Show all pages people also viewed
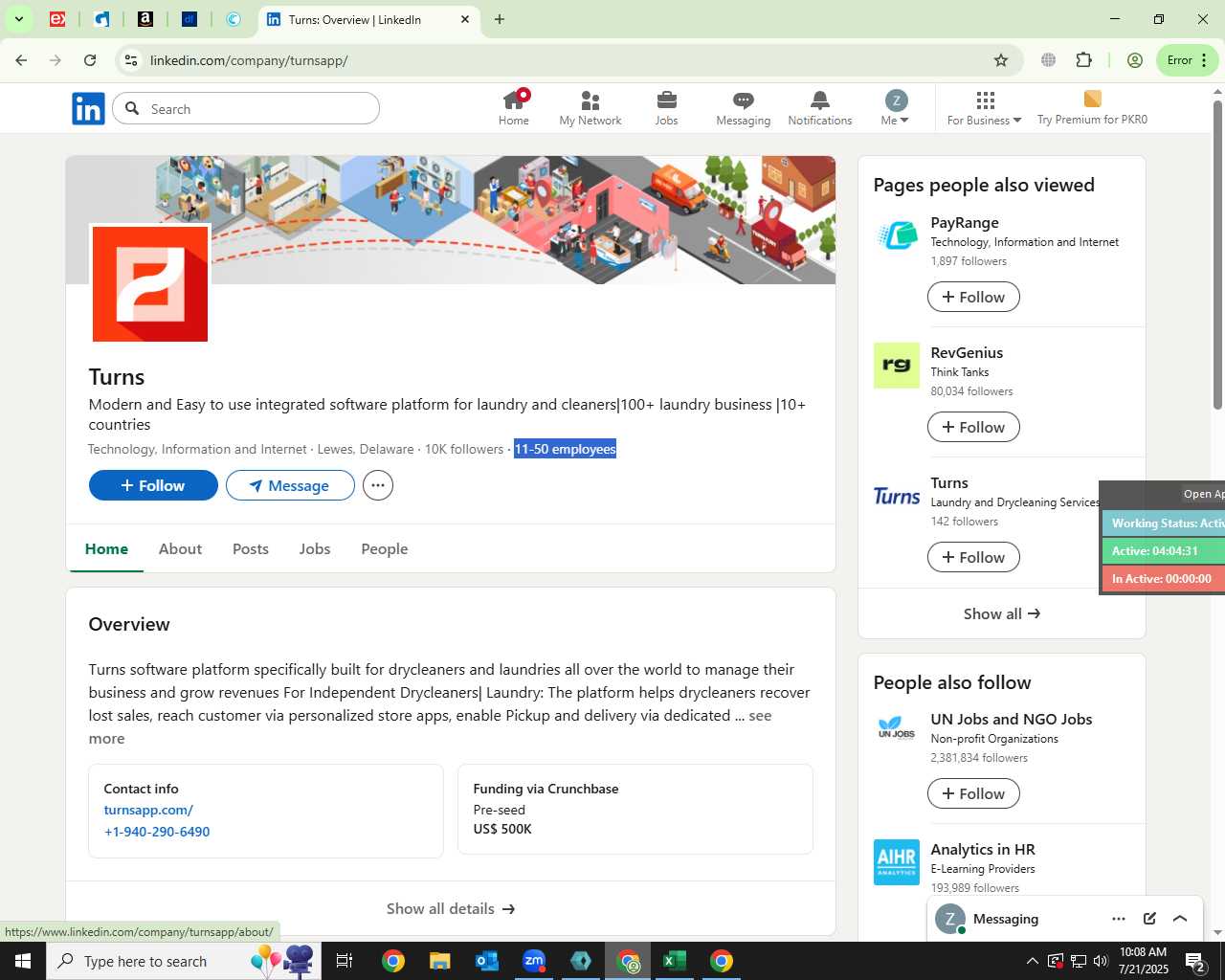The width and height of the screenshot is (1225, 980). [1001, 613]
